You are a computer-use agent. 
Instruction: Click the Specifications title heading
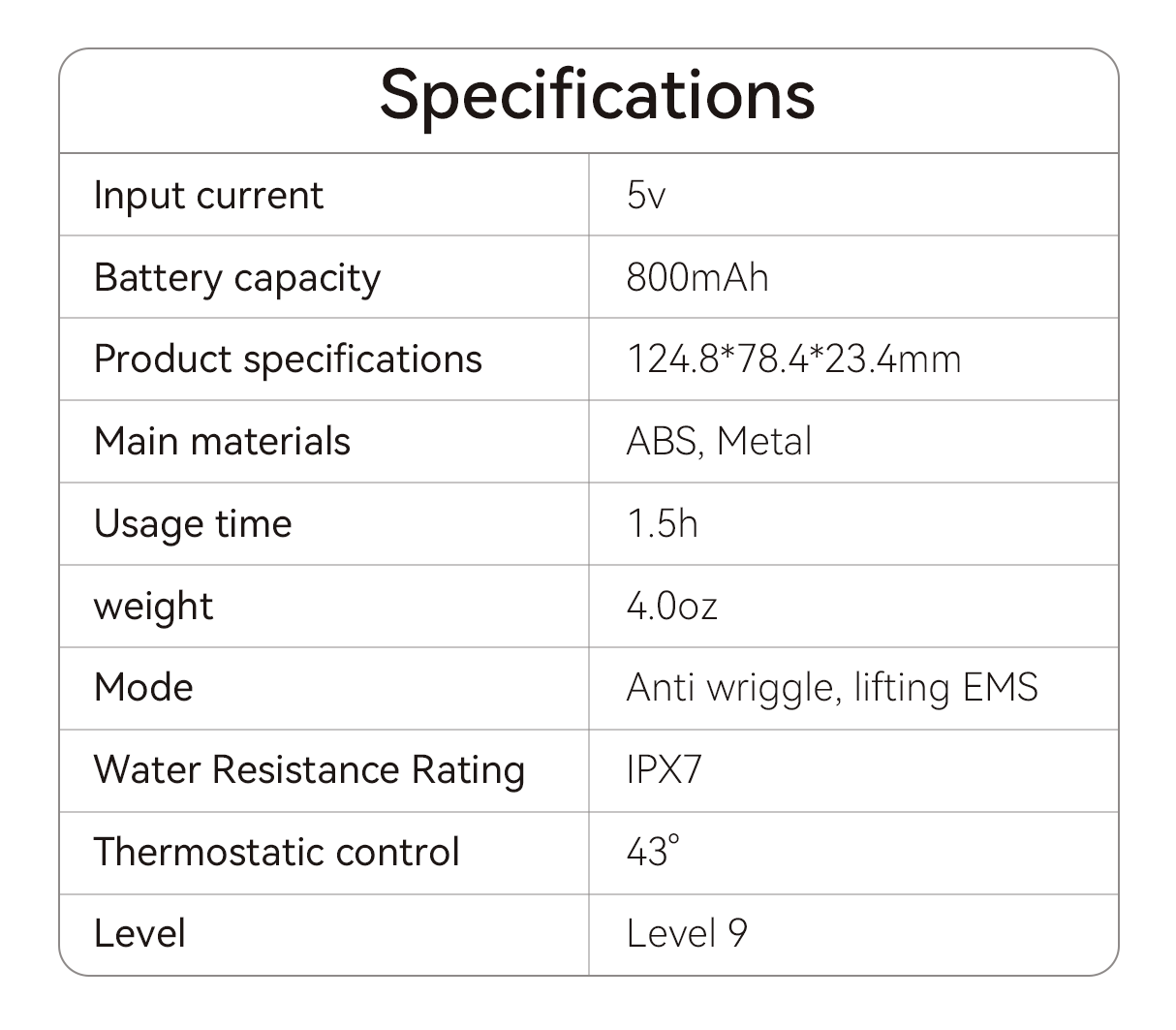[597, 96]
